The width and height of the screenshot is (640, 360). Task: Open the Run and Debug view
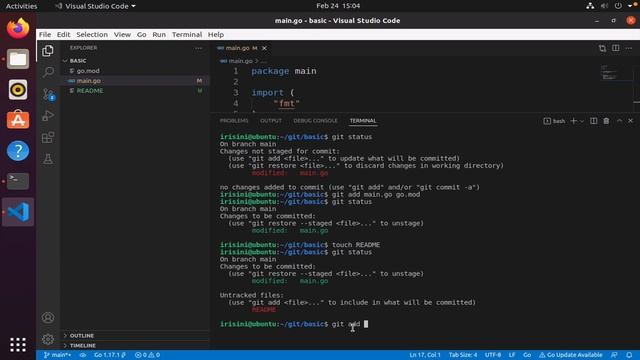48,116
